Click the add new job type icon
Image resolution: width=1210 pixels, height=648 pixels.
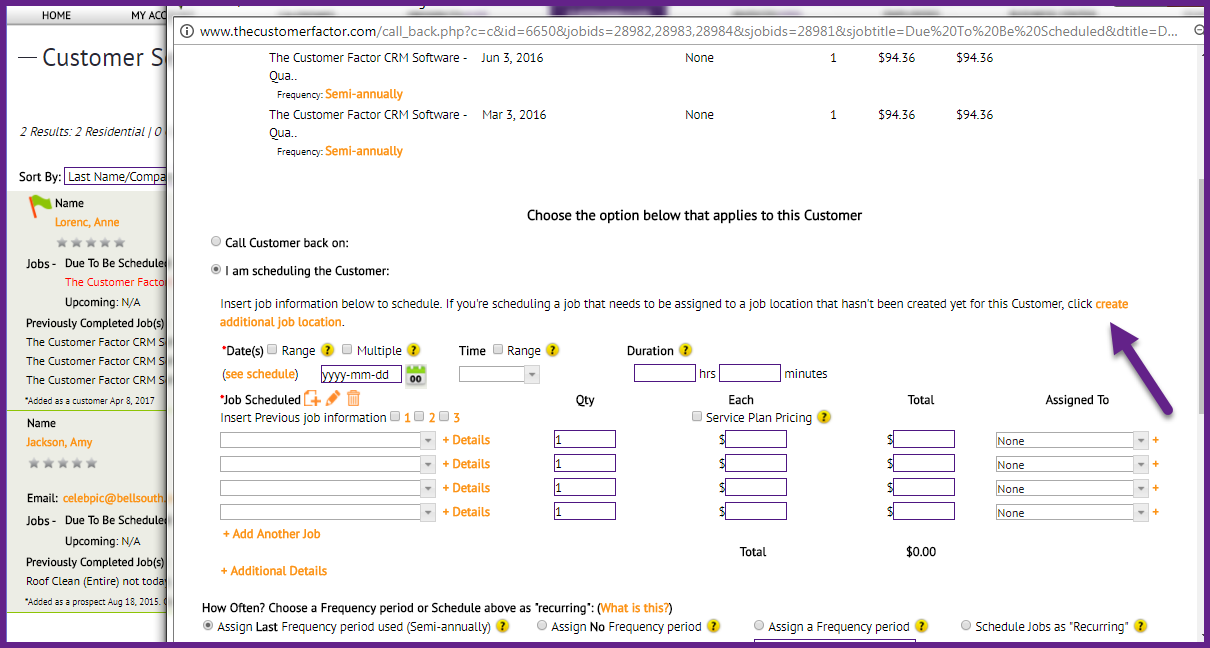(312, 399)
